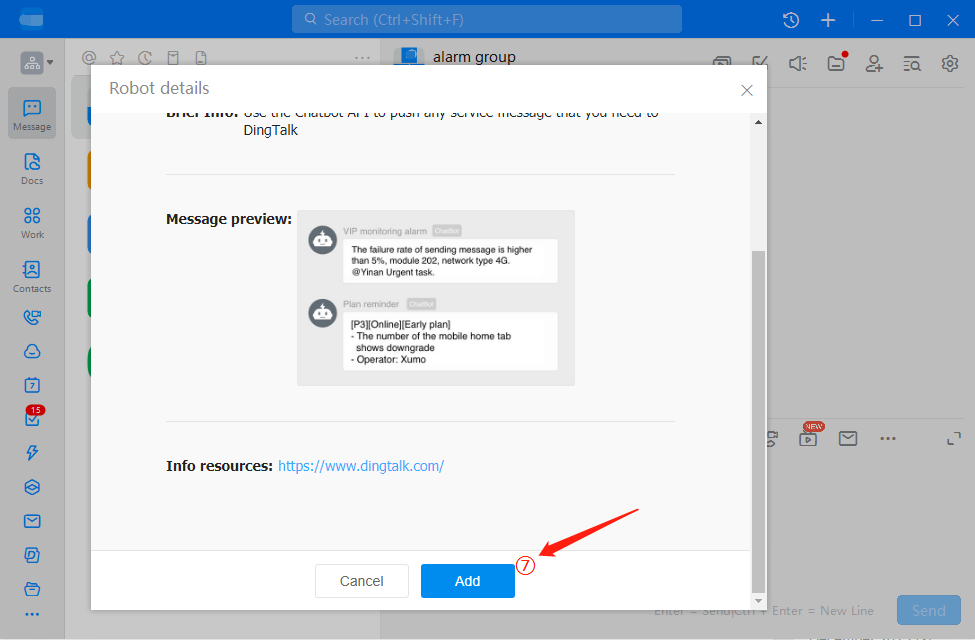Close the Robot details dialog with X
975x640 pixels.
click(x=746, y=90)
